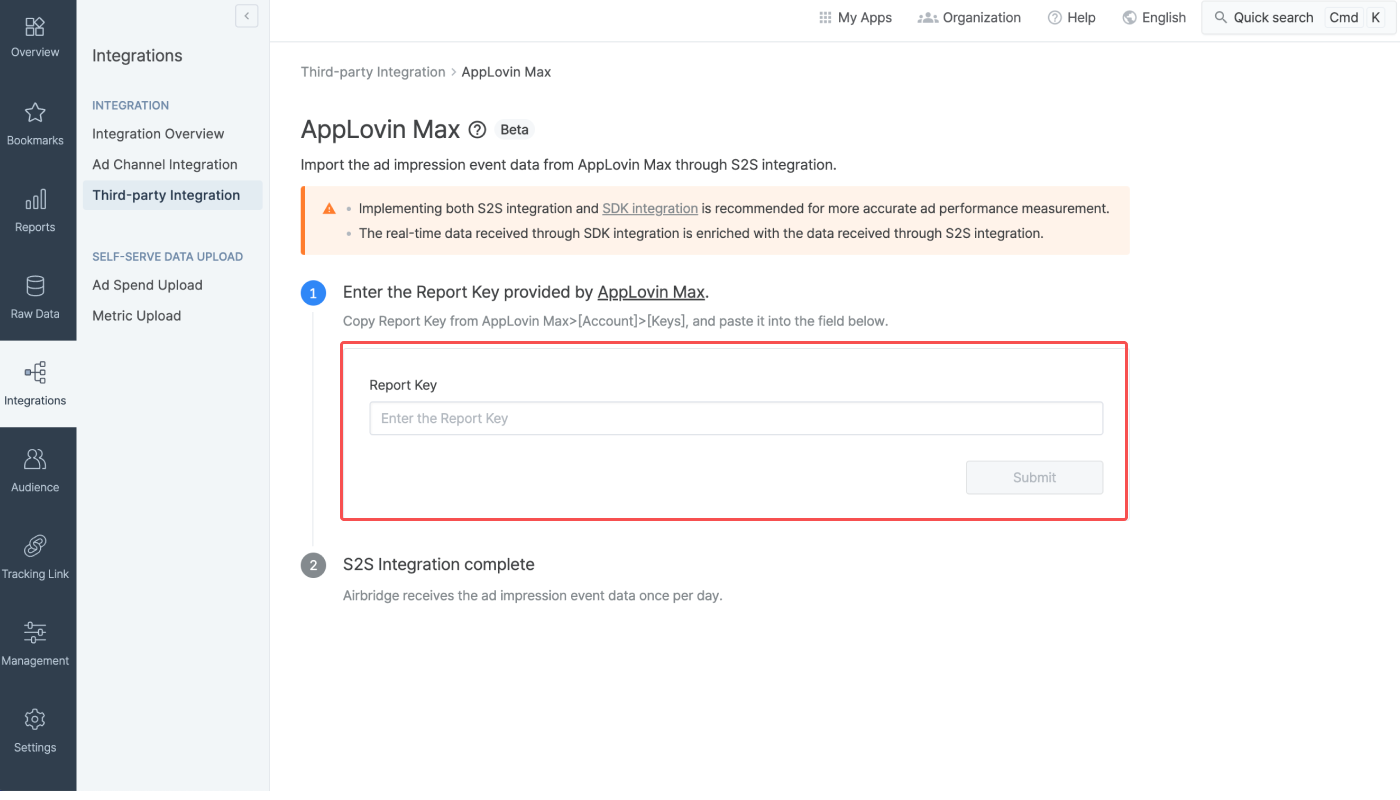This screenshot has height=800, width=1400.
Task: Focus the Report Key input field
Action: click(736, 418)
